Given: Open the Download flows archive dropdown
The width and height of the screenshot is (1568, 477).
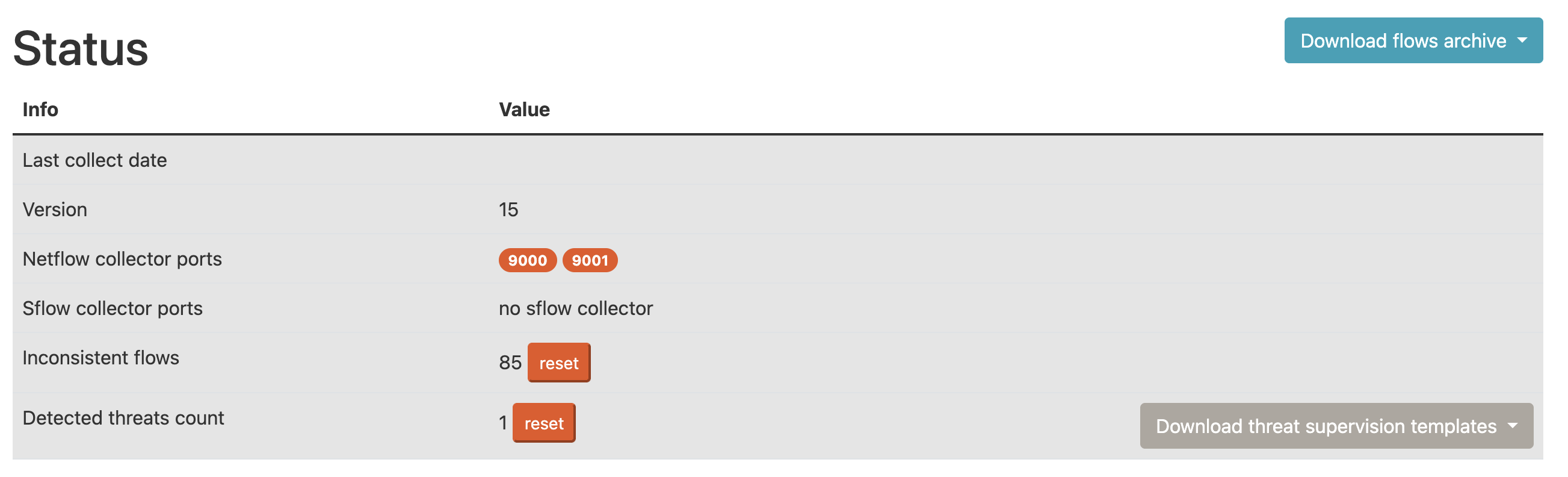Looking at the screenshot, I should pos(1412,41).
